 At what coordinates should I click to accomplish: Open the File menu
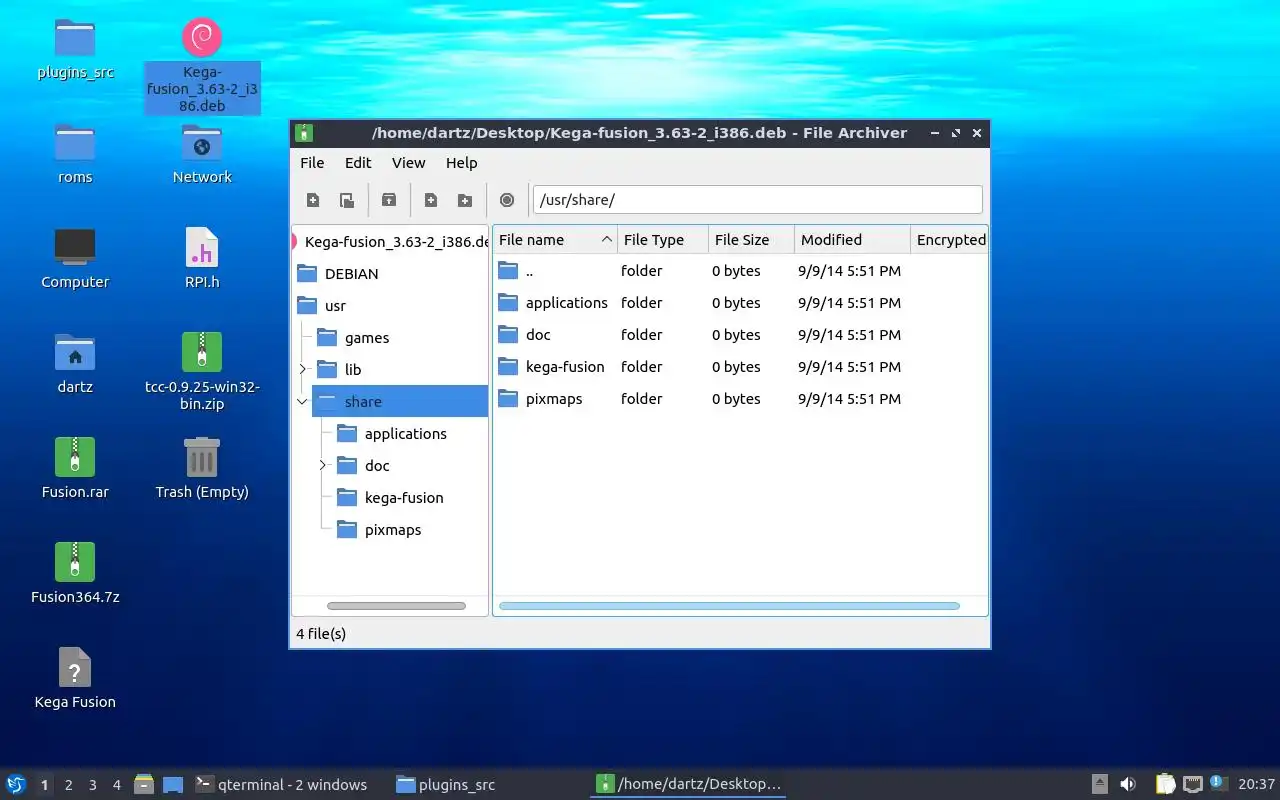312,163
